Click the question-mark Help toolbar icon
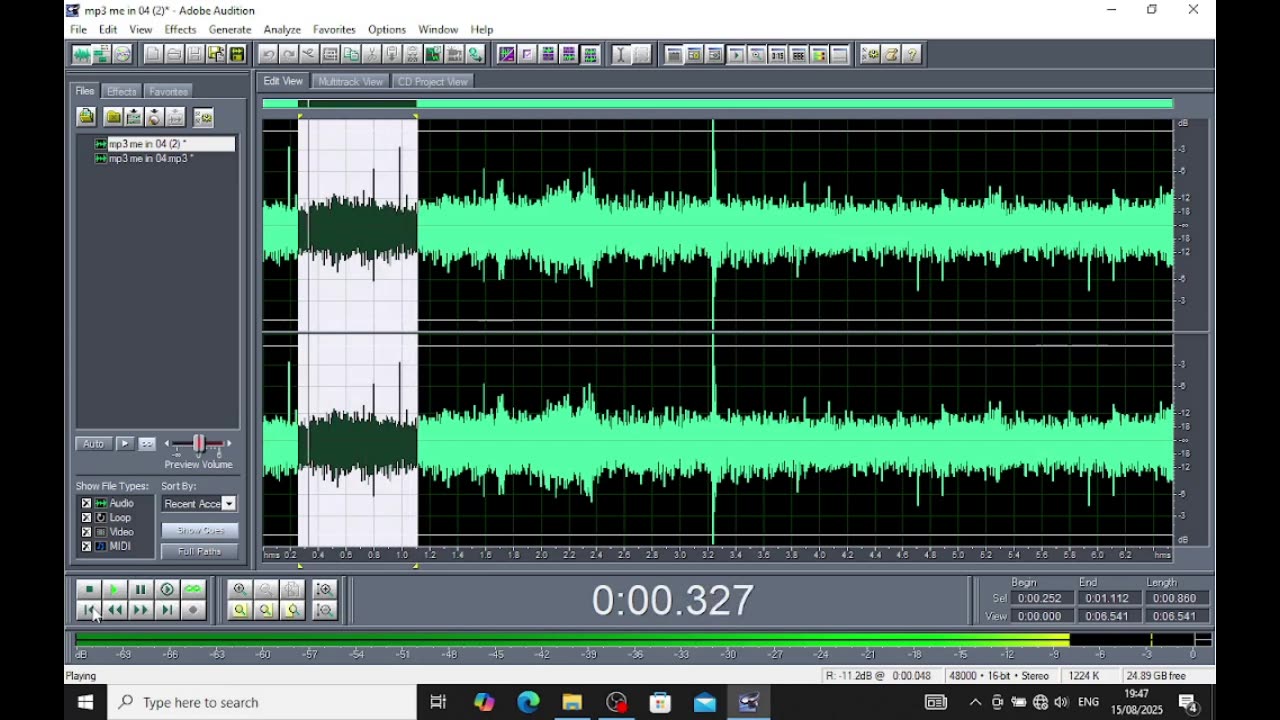 click(x=912, y=54)
